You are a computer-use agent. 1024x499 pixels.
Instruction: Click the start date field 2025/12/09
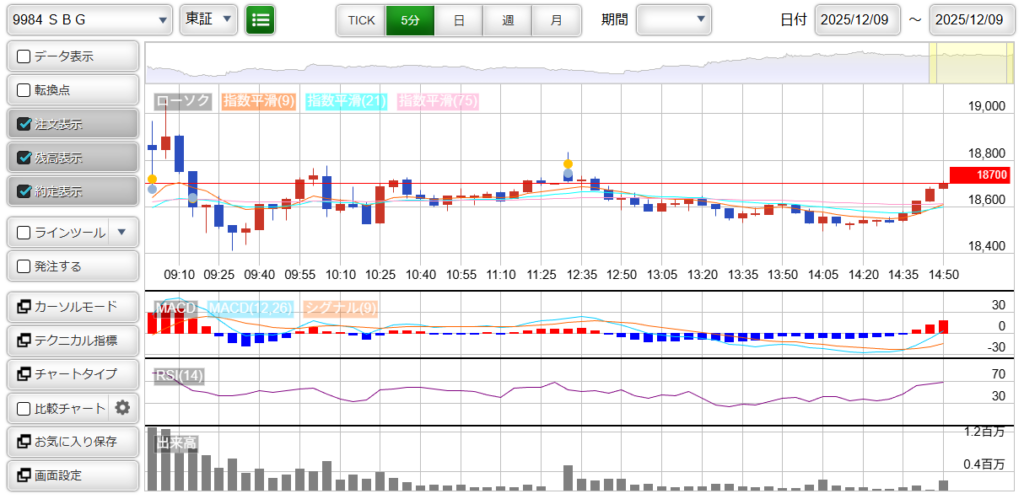(x=858, y=20)
